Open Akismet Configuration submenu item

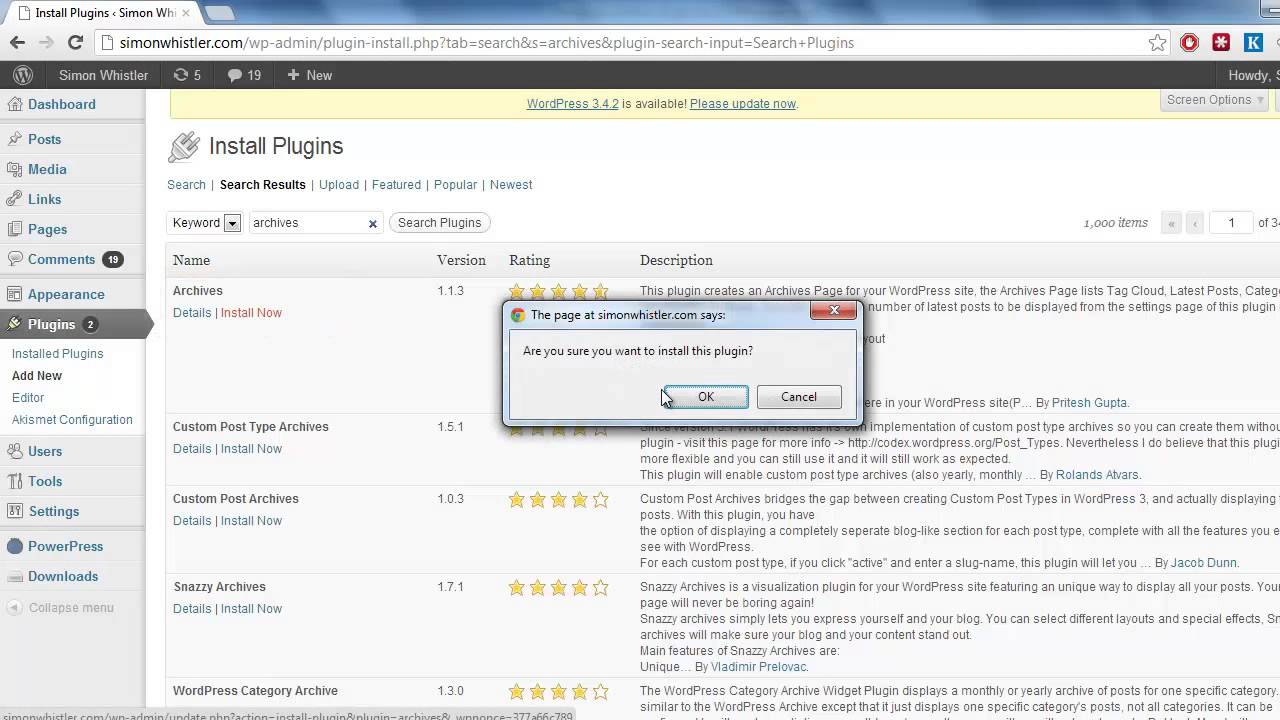pyautogui.click(x=72, y=419)
